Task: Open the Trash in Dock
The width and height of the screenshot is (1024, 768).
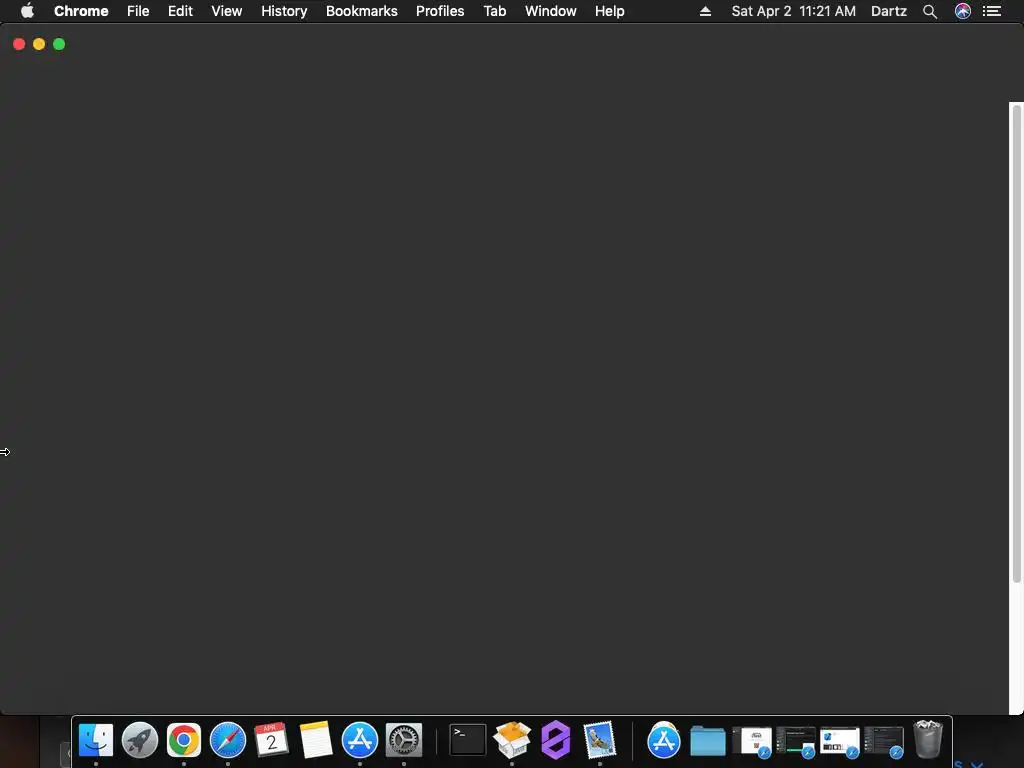Action: coord(927,740)
